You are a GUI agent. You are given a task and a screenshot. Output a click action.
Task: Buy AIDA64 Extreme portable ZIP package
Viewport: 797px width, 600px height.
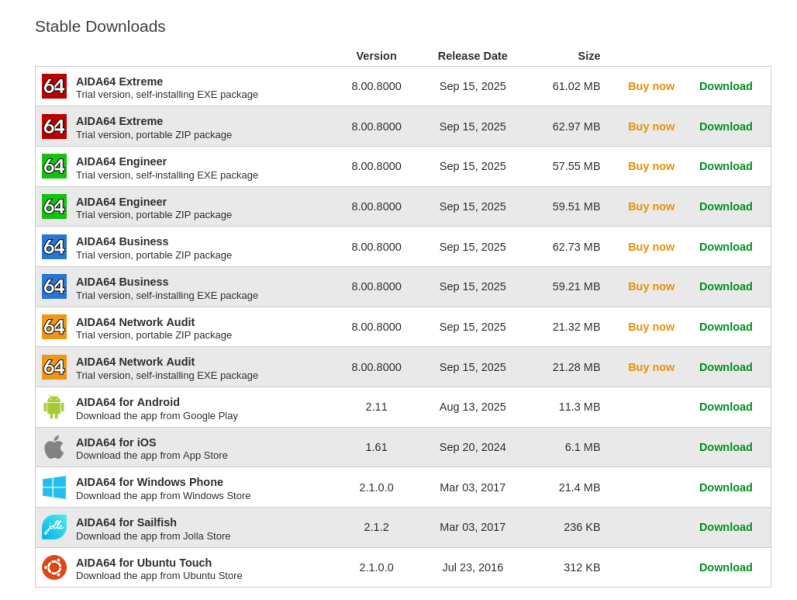(x=651, y=127)
